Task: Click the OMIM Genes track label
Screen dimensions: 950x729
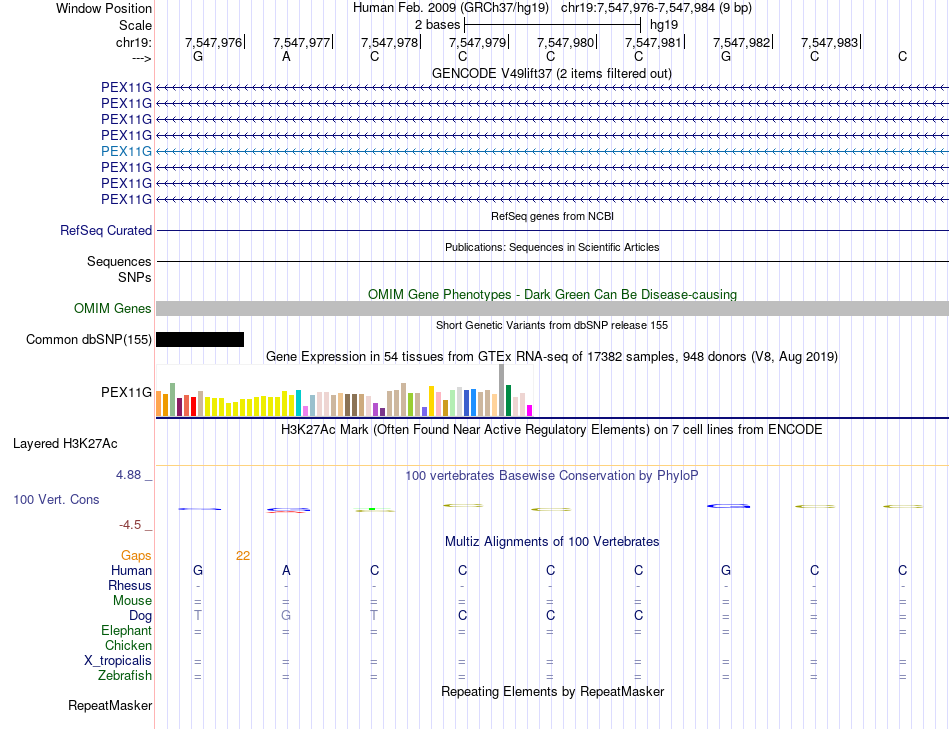Action: 113,308
